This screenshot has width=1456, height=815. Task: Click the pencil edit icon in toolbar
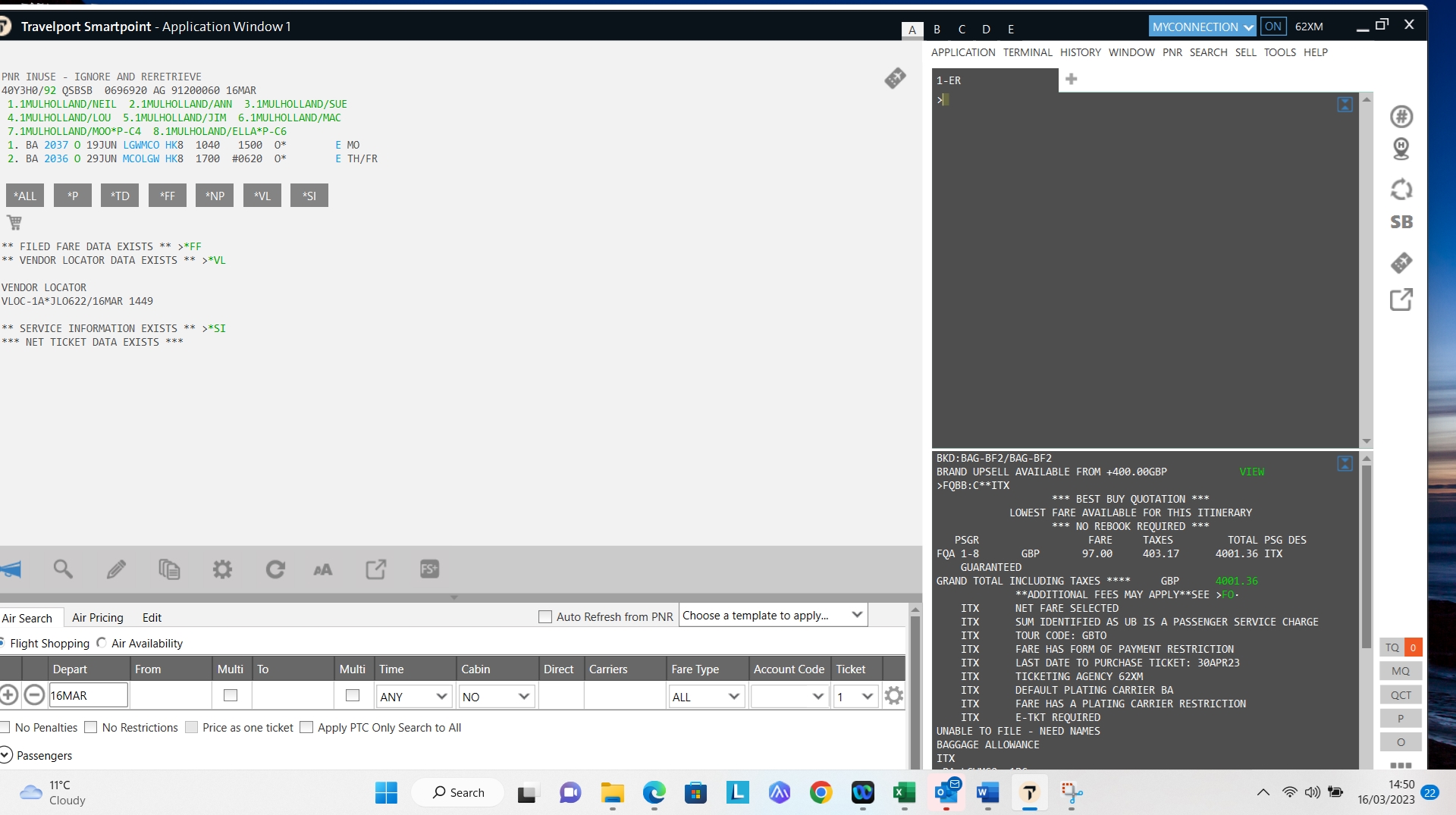click(x=116, y=569)
